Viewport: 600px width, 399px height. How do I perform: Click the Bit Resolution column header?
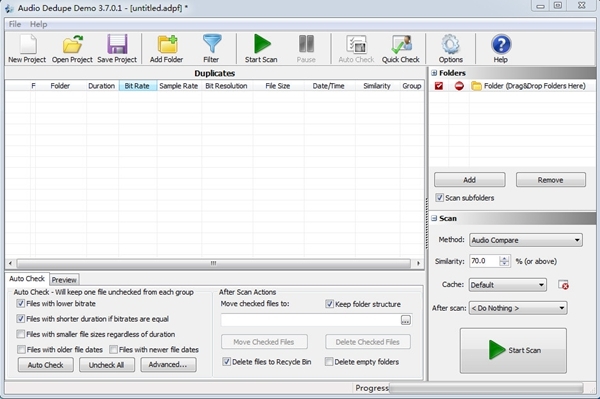pos(227,86)
